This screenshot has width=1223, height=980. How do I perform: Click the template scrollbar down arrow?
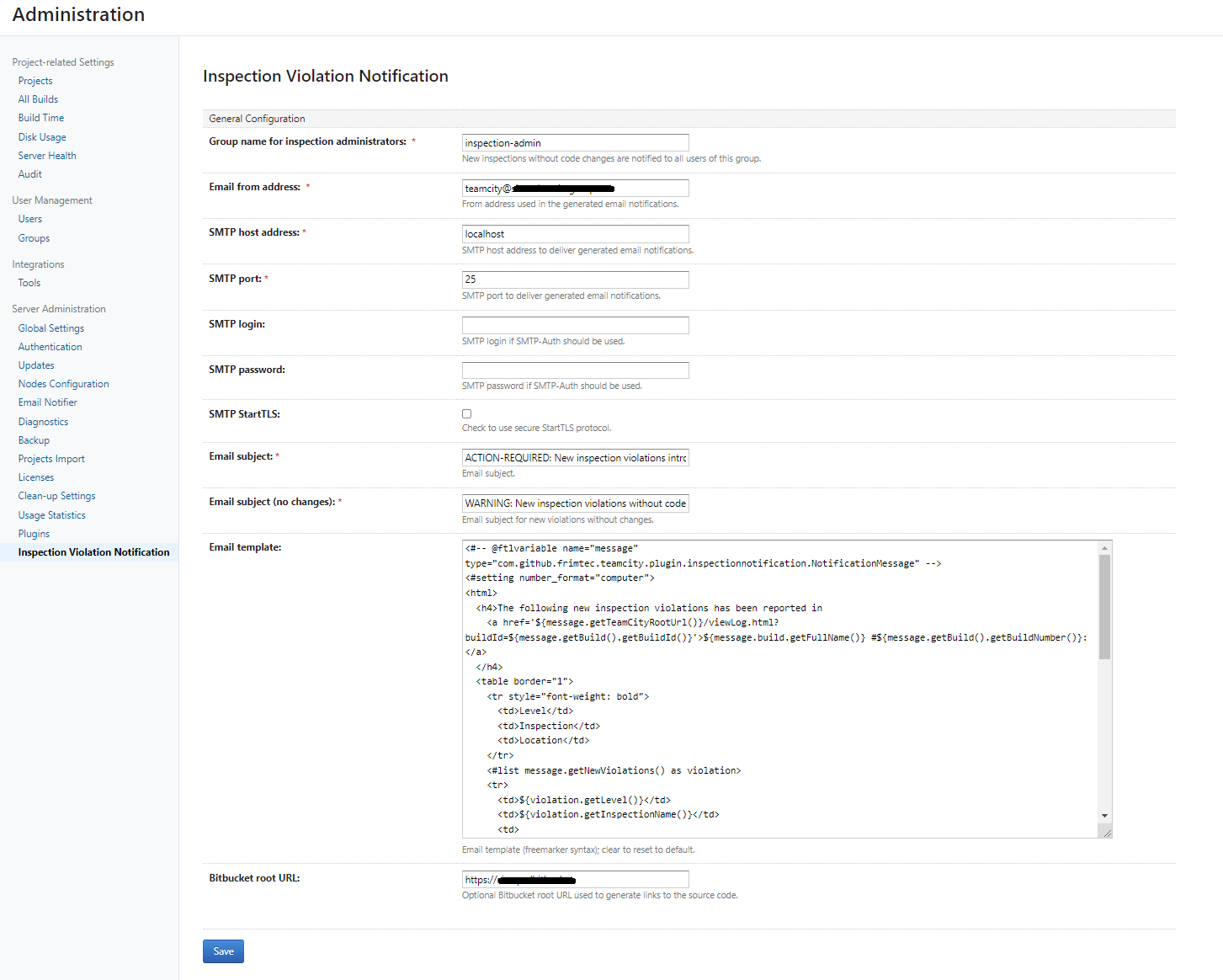pos(1104,816)
